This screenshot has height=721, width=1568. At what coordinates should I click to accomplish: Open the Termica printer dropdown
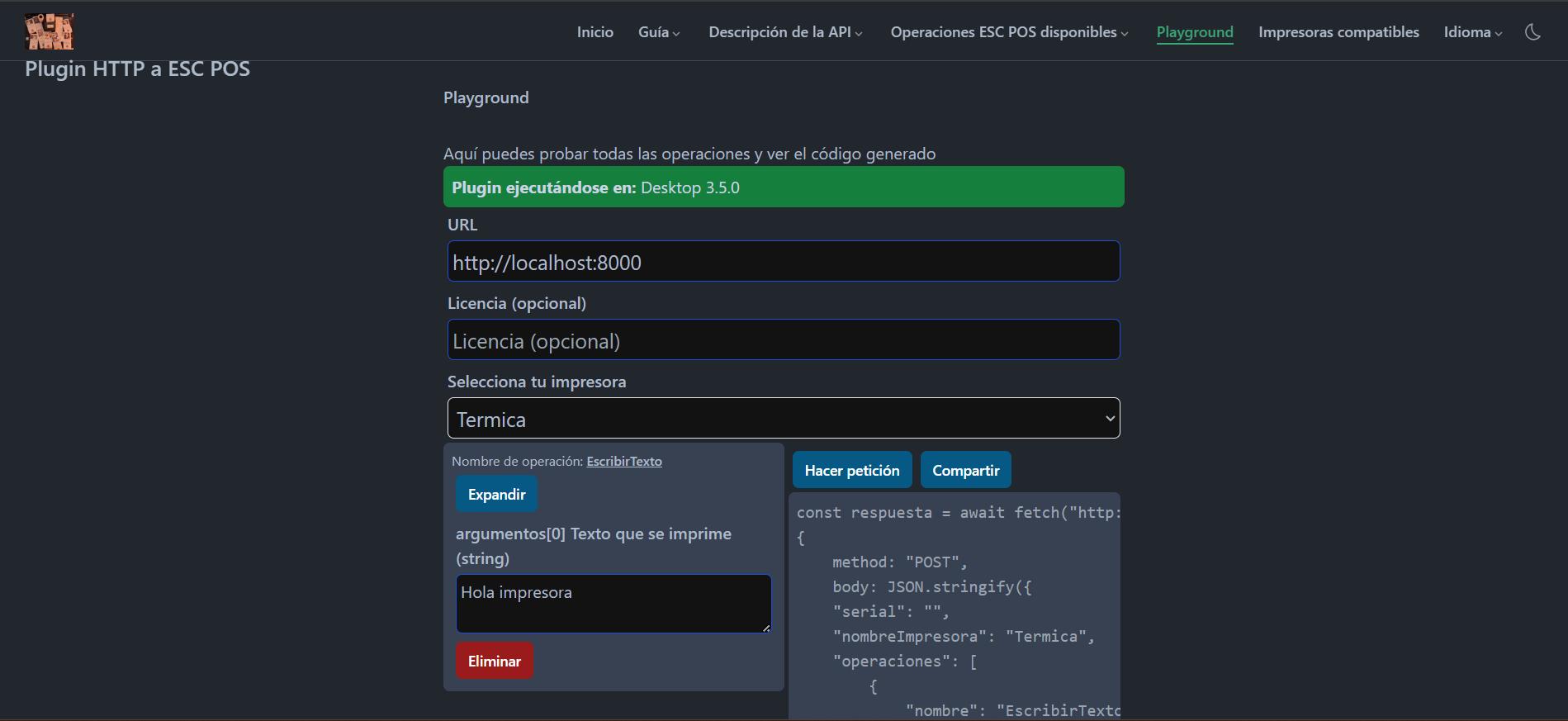pos(784,419)
